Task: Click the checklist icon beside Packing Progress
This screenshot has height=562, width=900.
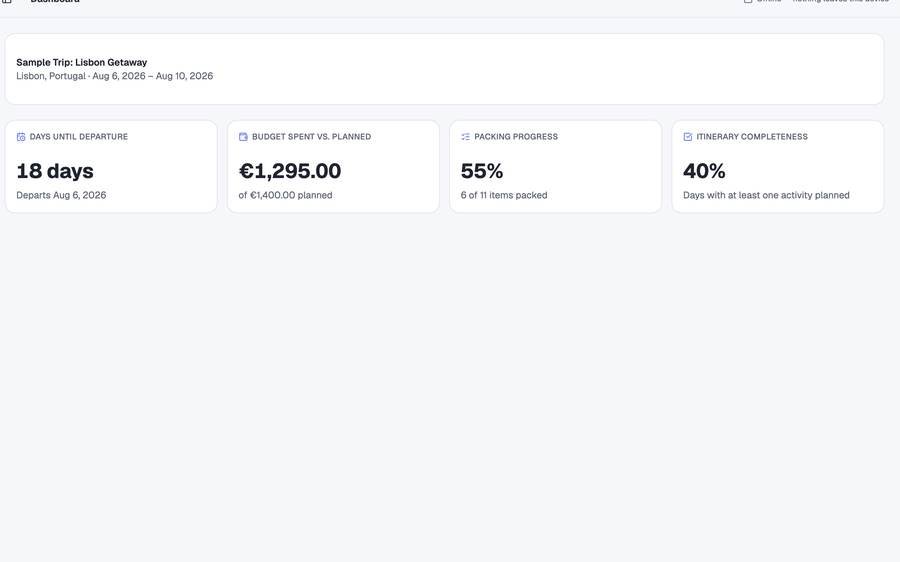Action: 465,137
